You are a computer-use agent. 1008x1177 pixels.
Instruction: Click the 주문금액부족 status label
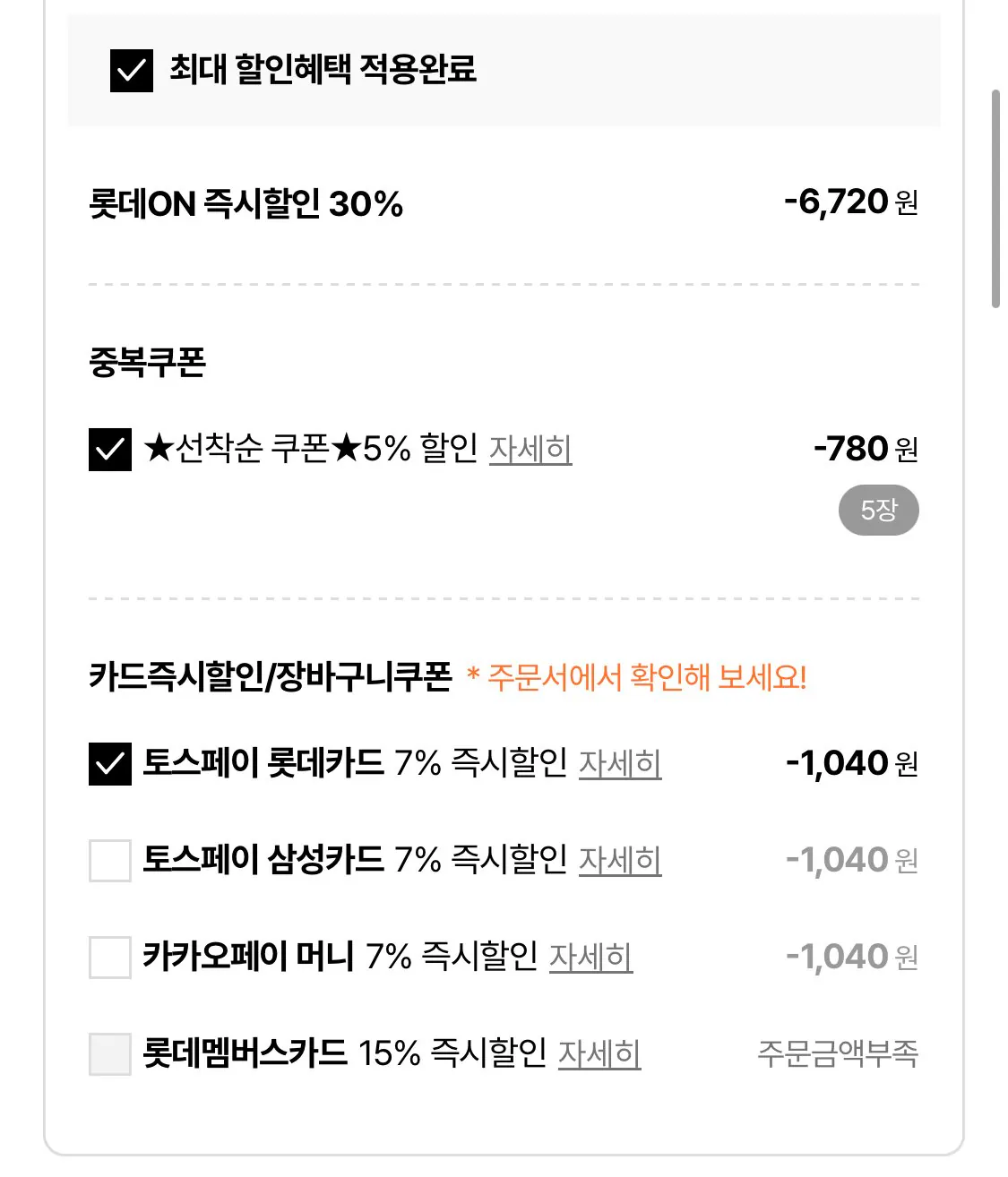click(838, 1054)
